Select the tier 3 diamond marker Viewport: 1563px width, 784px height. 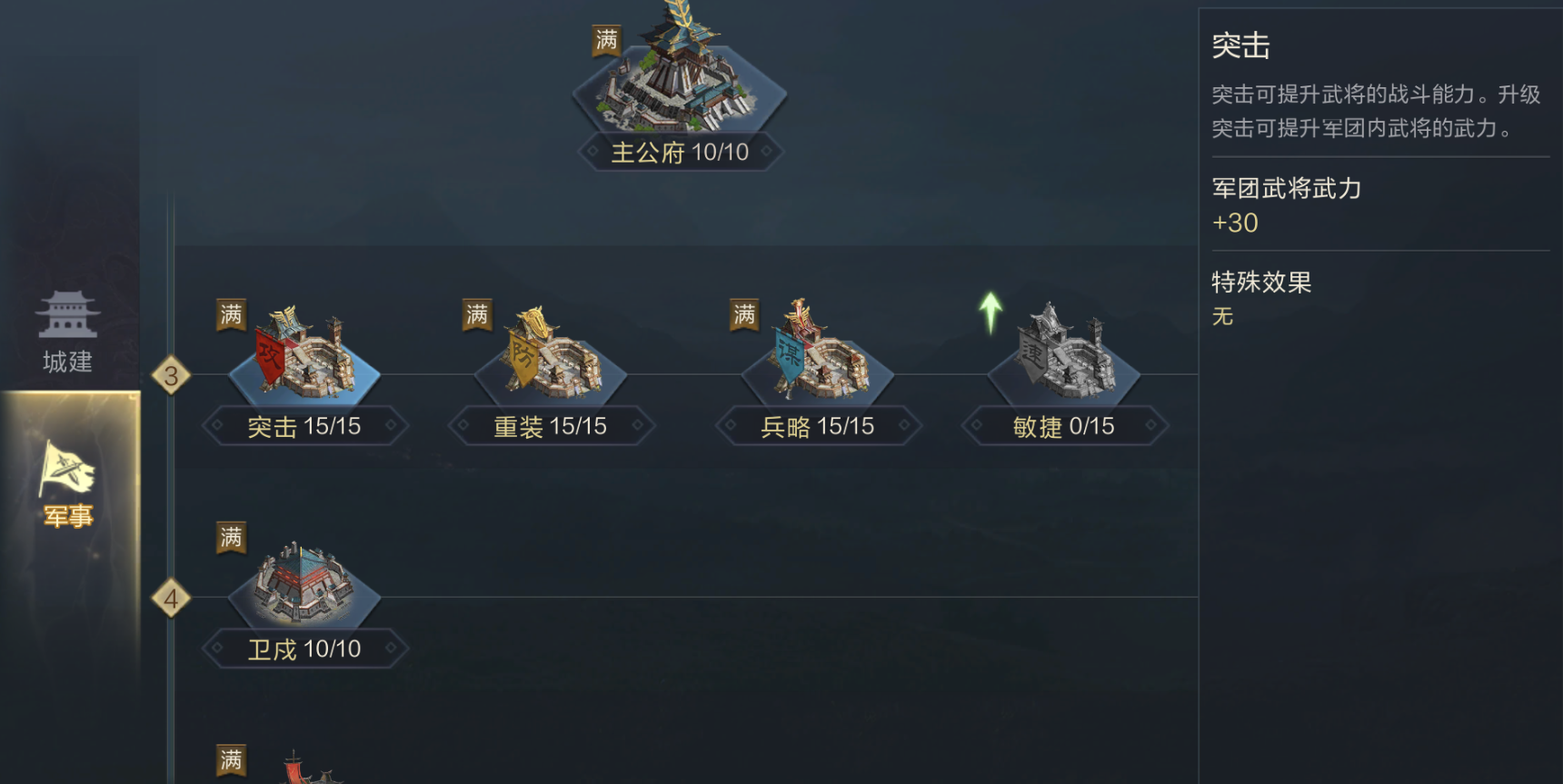tap(171, 375)
